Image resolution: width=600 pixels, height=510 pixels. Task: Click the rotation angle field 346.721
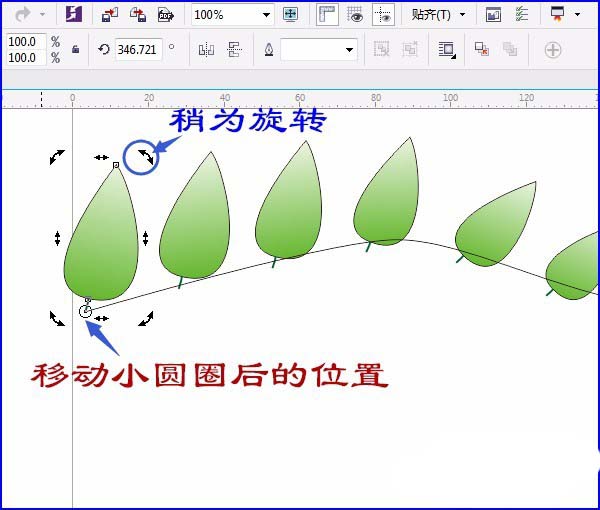[138, 49]
